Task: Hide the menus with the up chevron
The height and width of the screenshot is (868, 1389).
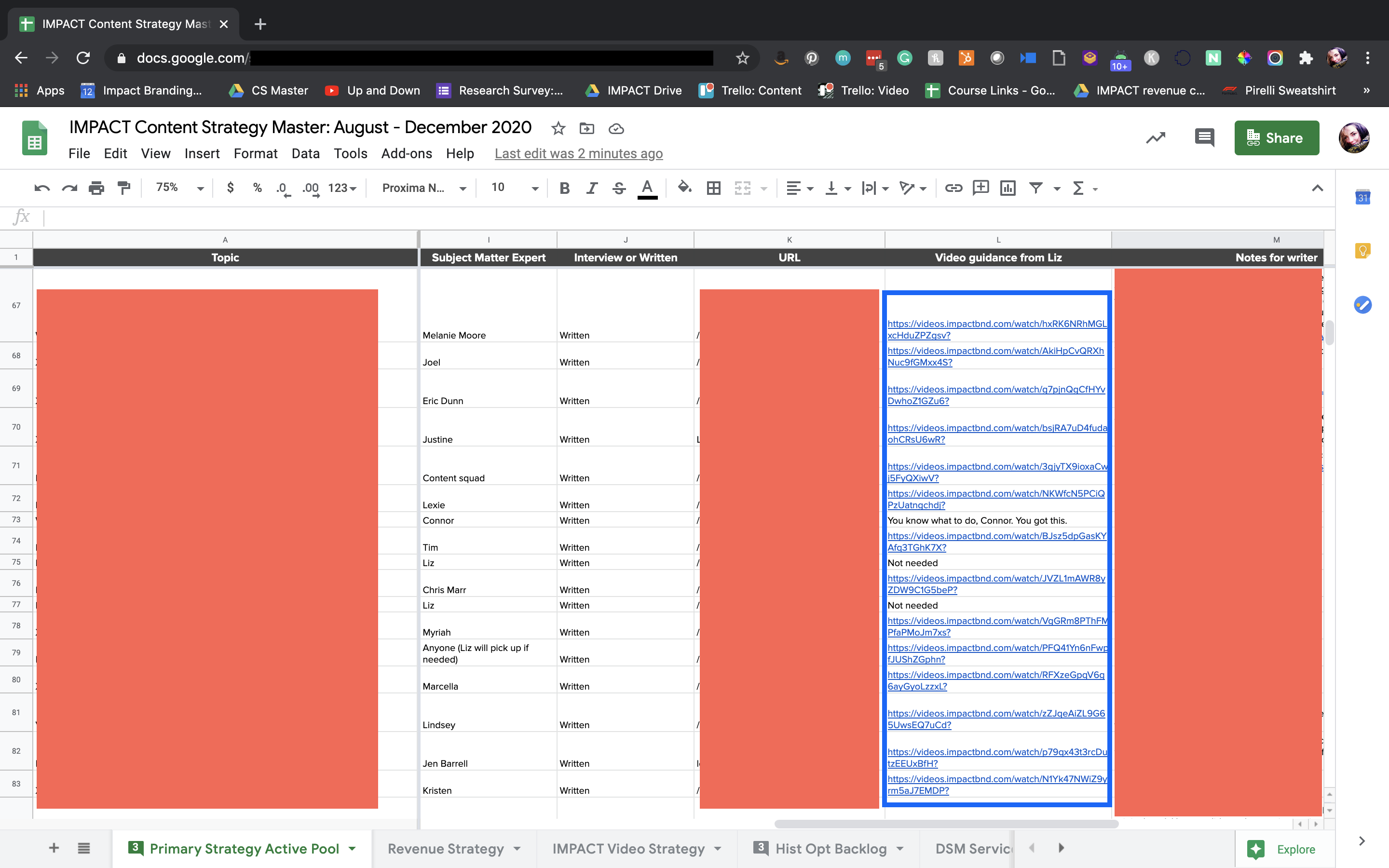Action: tap(1317, 188)
